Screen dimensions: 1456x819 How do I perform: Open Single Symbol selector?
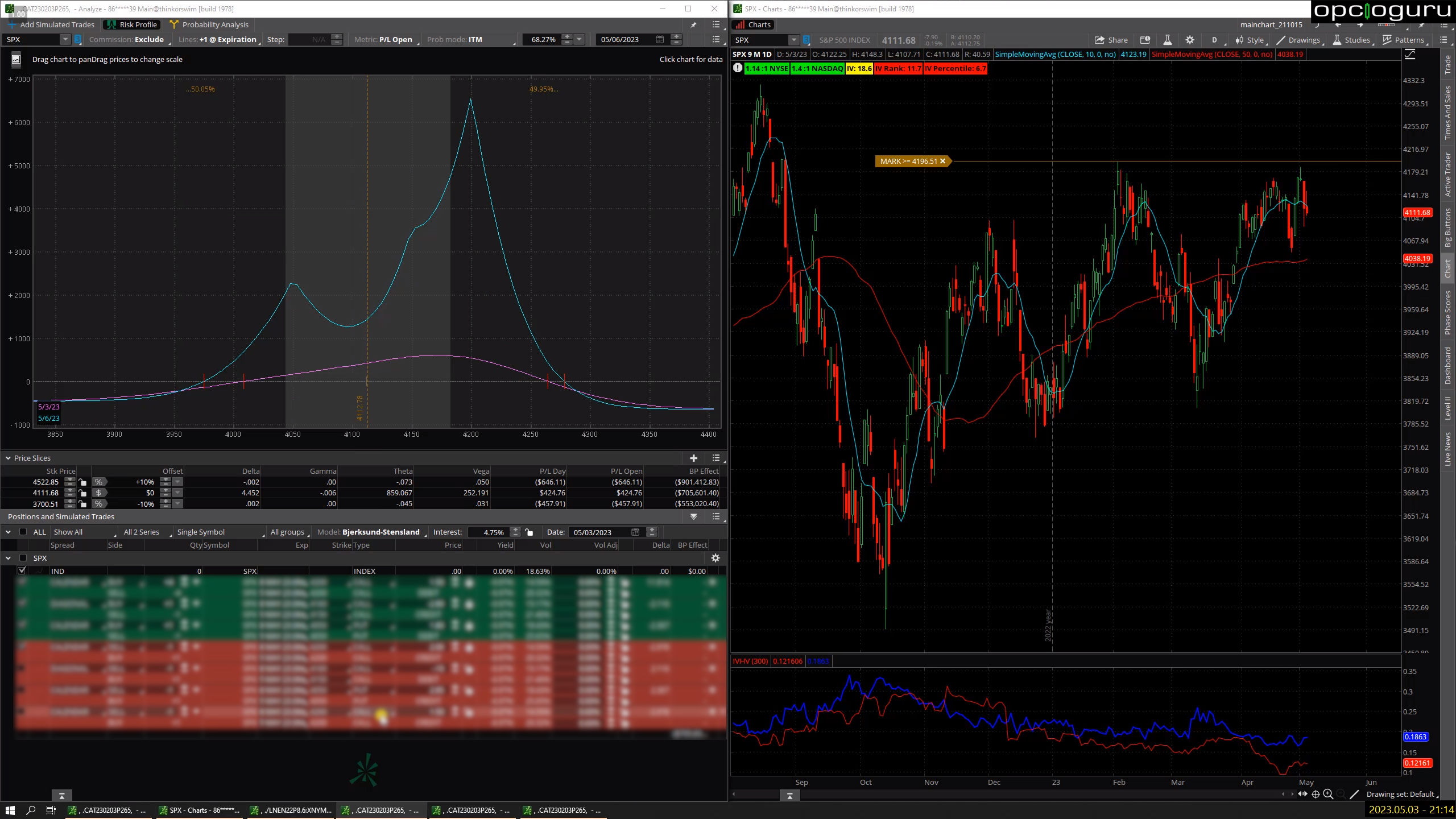tap(221, 532)
